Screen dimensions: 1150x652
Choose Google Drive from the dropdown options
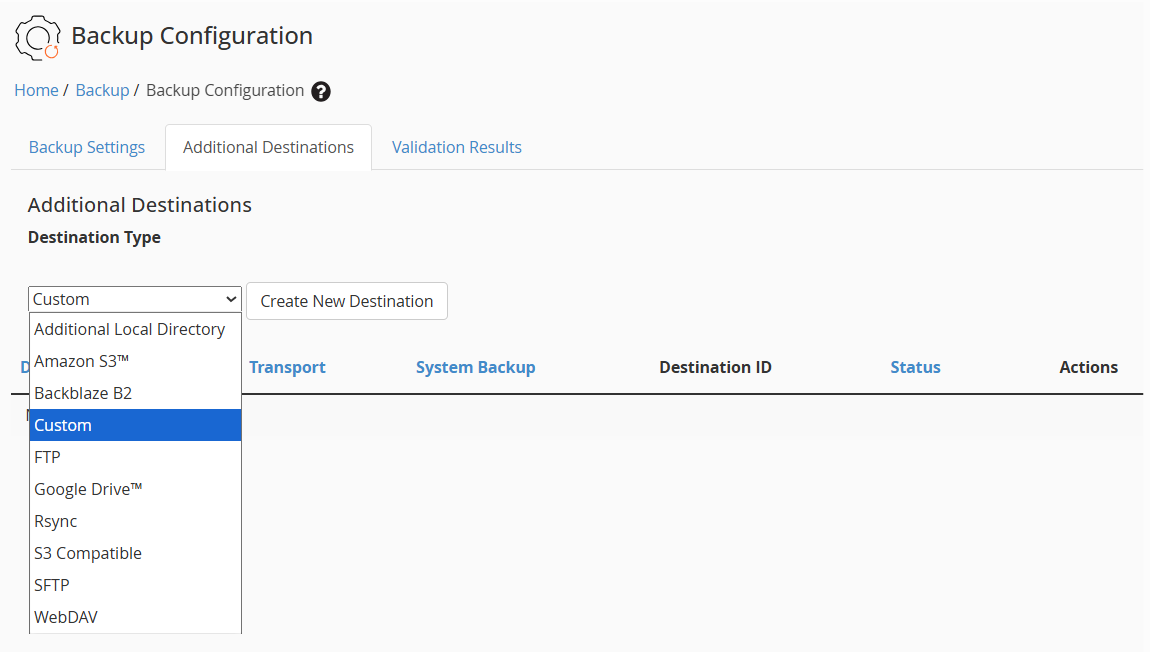click(x=88, y=489)
